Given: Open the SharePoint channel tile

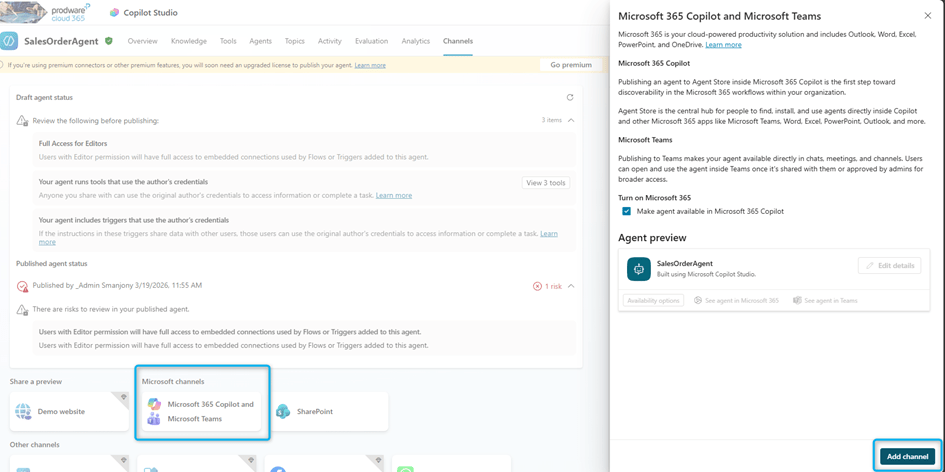Looking at the screenshot, I should tap(329, 411).
